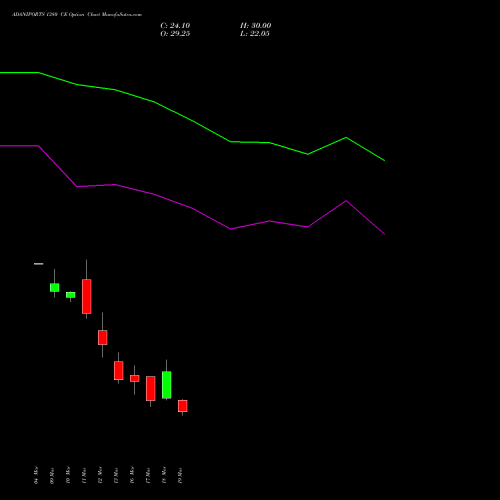
Task: Select the green candle on 18 Mar
Action: click(167, 385)
